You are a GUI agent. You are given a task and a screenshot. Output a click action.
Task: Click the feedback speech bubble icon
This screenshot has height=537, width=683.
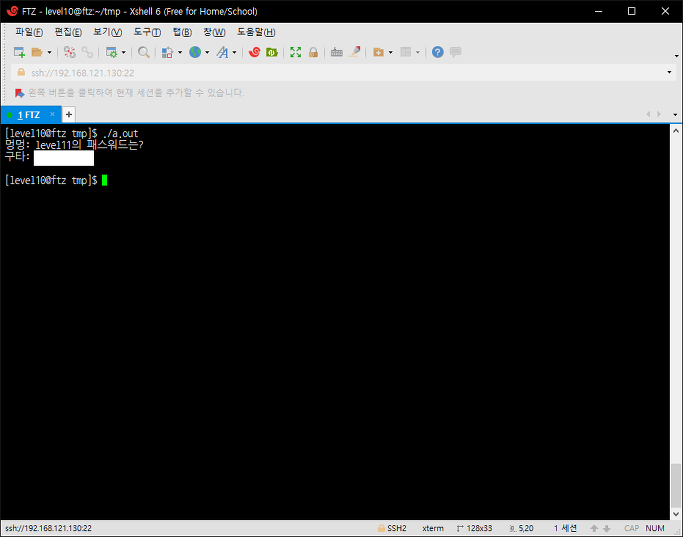[x=456, y=52]
